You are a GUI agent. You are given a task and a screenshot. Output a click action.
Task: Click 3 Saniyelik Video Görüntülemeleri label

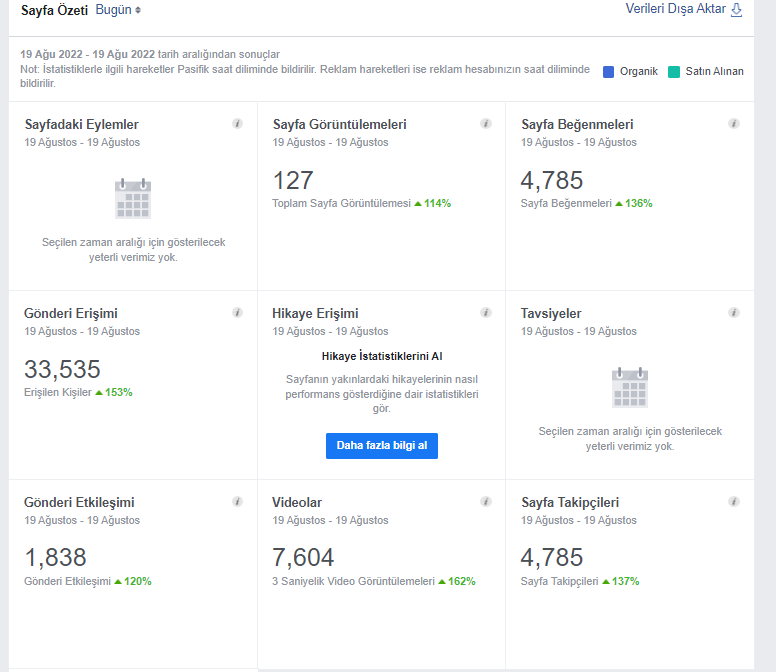coord(353,581)
